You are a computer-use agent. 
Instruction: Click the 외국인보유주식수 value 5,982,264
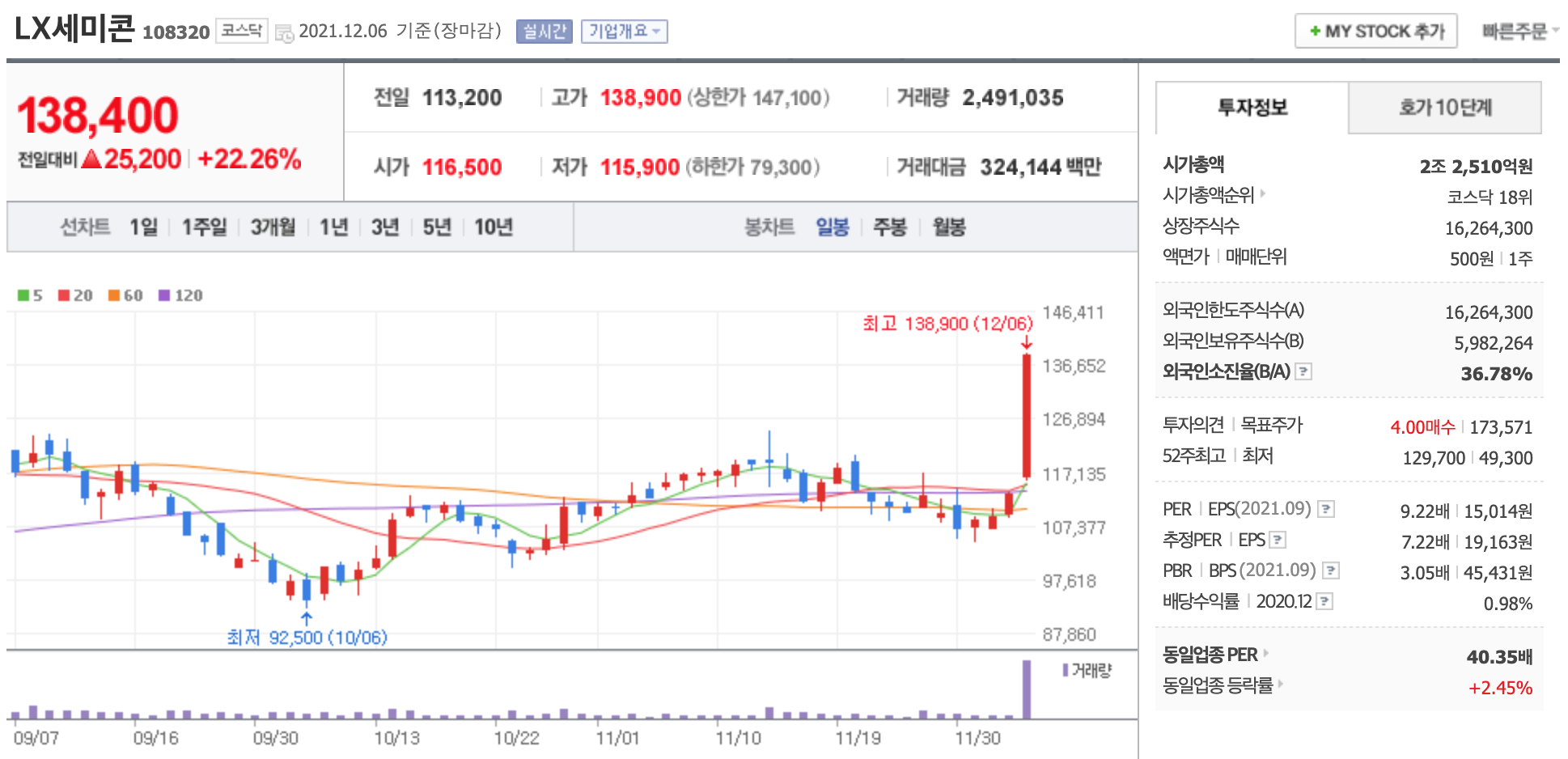[1494, 343]
